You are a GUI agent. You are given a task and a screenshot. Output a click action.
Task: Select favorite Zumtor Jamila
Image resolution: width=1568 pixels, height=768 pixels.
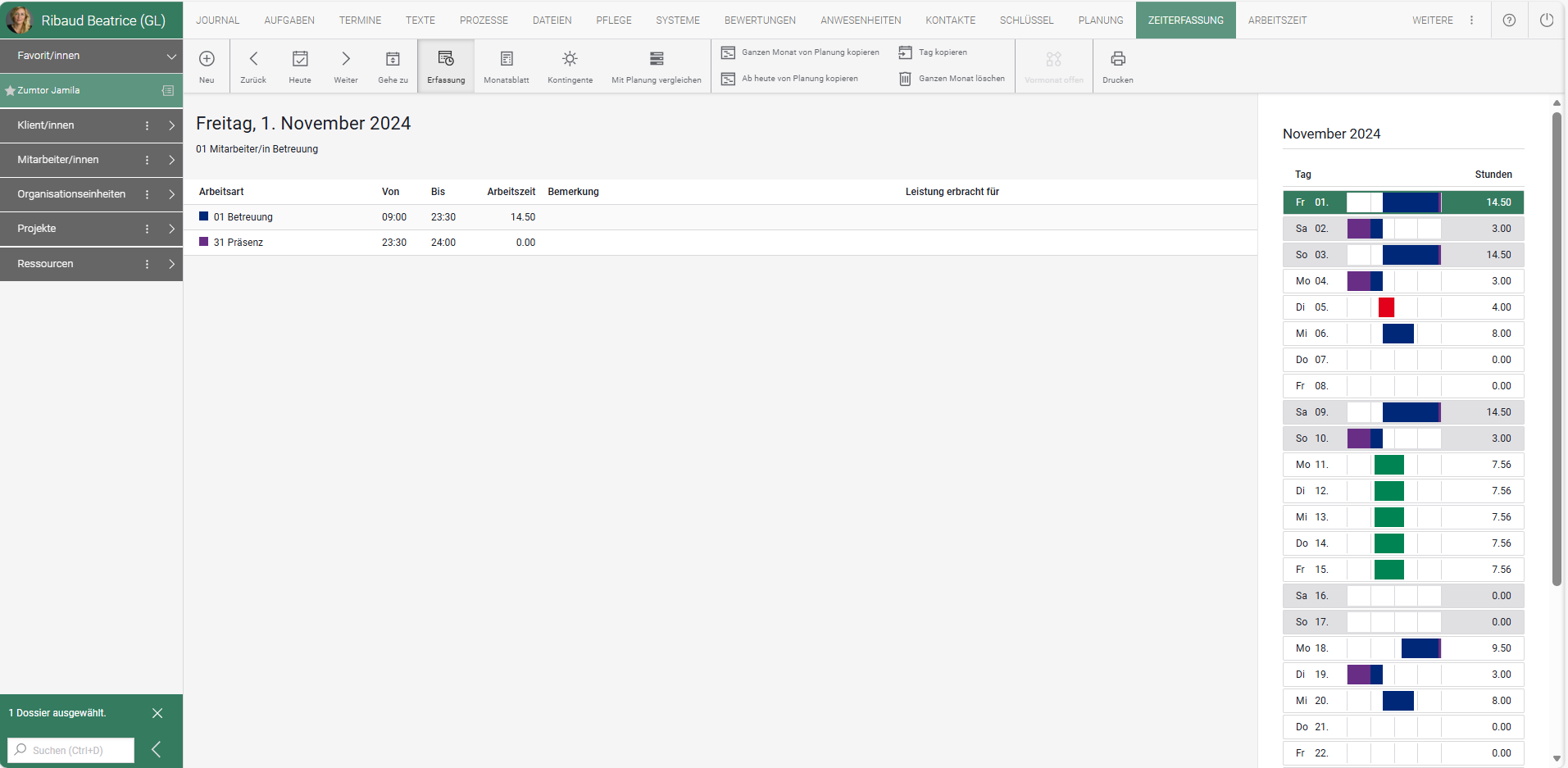point(49,91)
